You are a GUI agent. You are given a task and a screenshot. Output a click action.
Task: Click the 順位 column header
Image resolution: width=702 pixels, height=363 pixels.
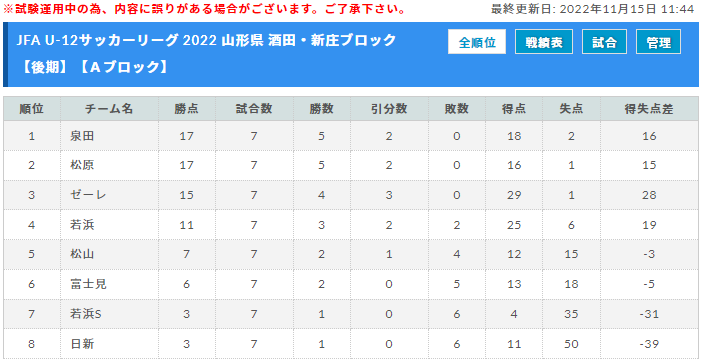(31, 109)
